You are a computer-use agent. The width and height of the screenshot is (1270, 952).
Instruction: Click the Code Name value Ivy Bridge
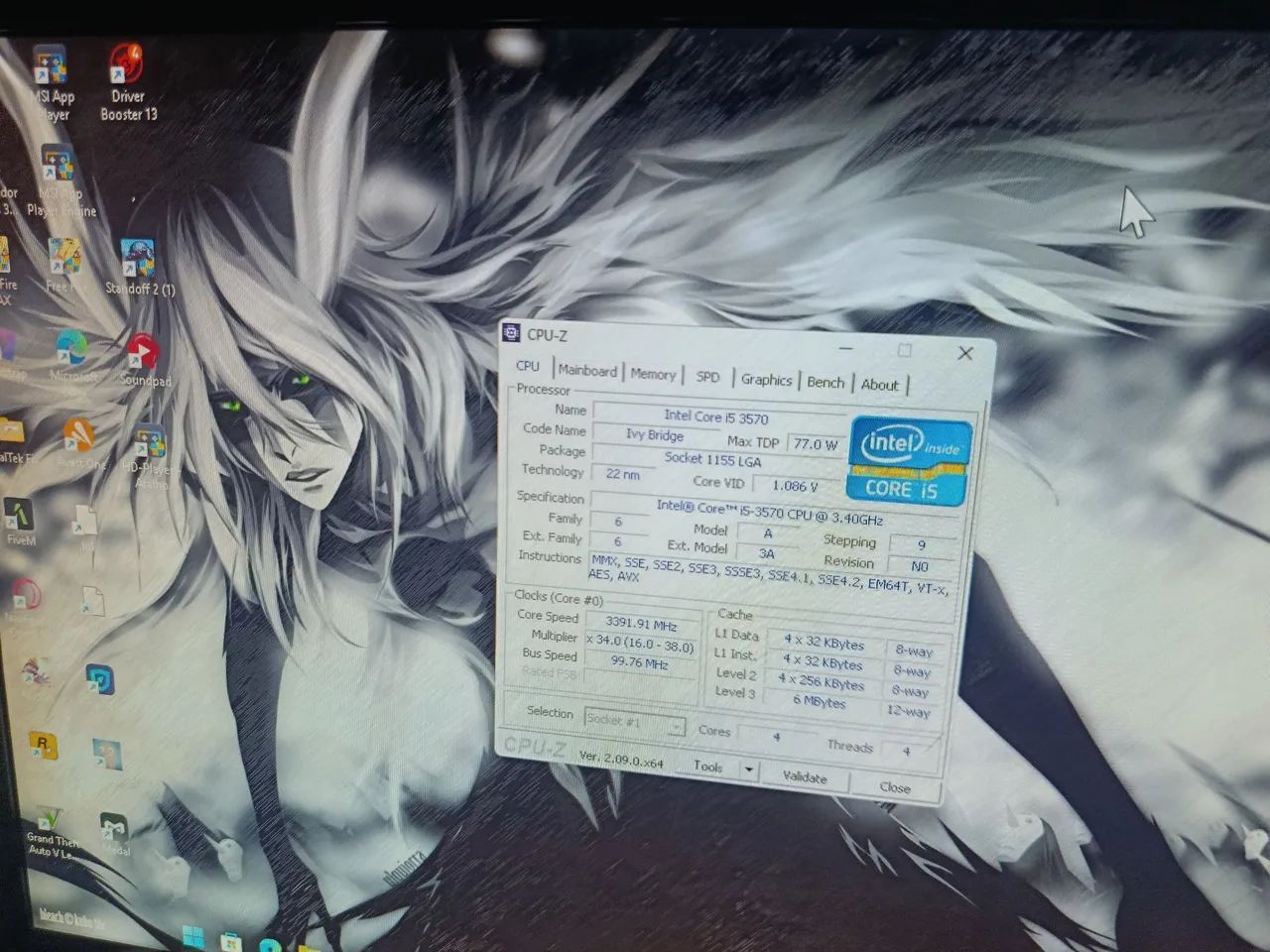tap(654, 434)
